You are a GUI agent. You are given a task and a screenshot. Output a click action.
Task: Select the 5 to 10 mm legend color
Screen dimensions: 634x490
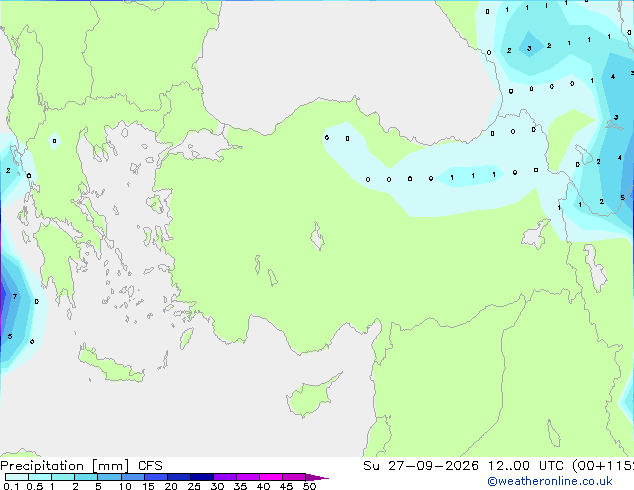[110, 477]
